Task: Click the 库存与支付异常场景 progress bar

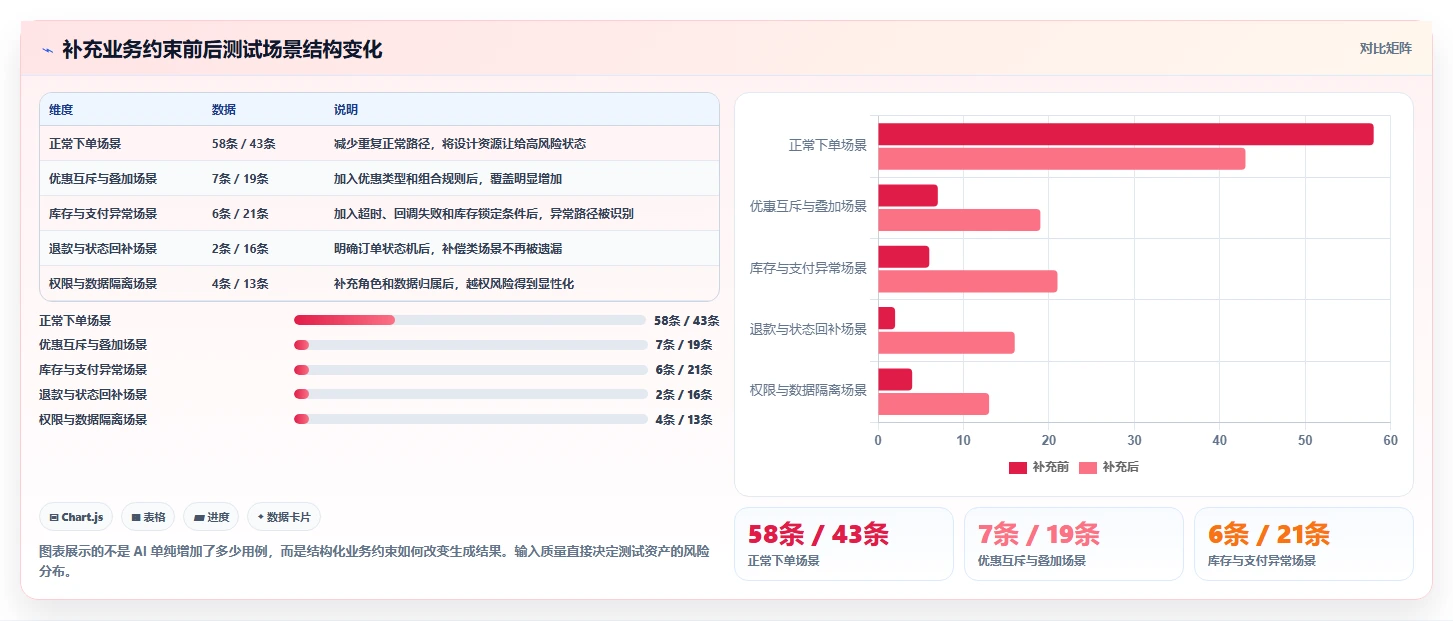Action: (x=470, y=370)
